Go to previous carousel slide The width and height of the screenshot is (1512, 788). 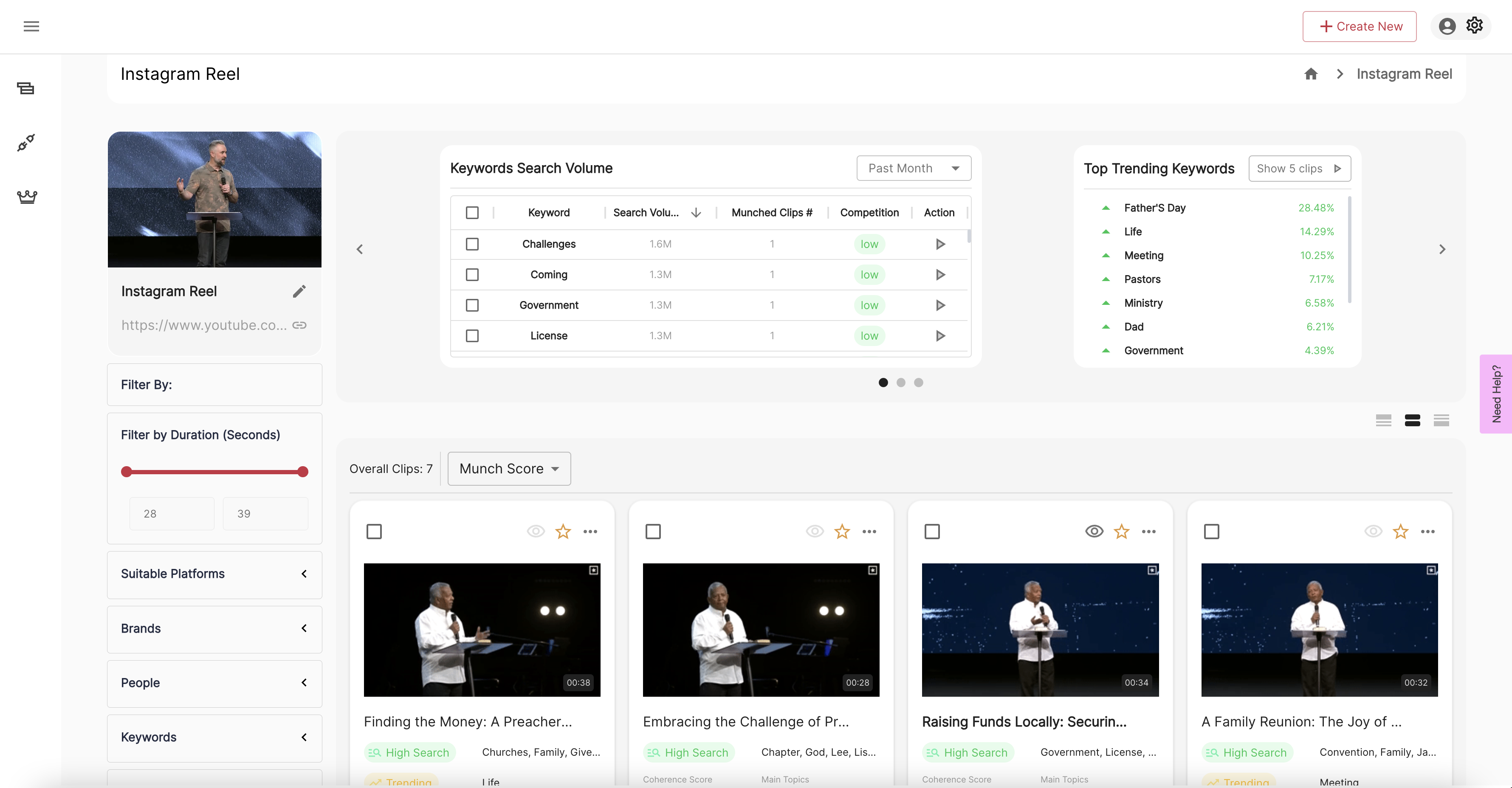pyautogui.click(x=360, y=249)
